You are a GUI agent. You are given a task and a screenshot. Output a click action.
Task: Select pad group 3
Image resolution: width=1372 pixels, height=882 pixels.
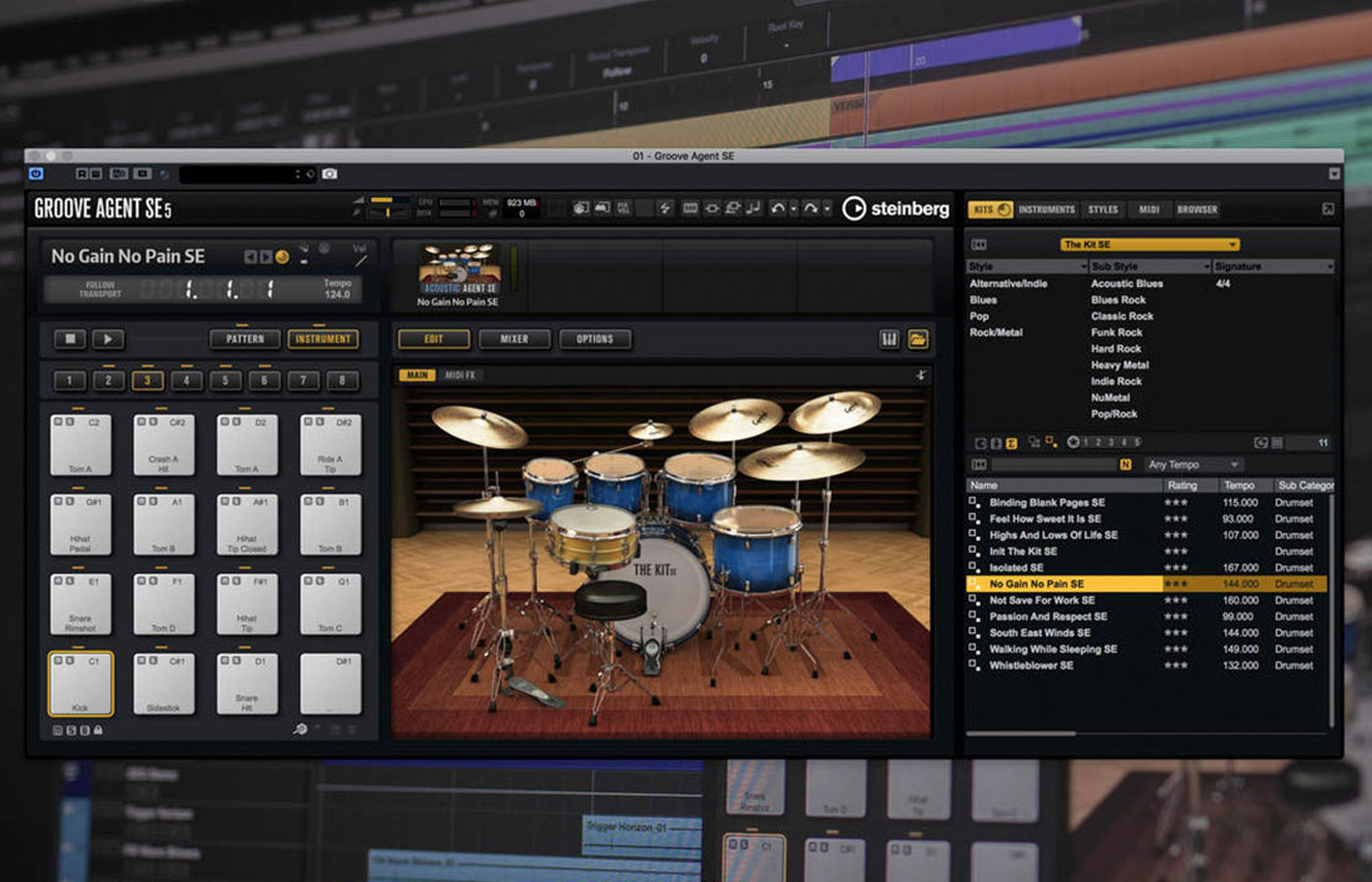pos(147,380)
